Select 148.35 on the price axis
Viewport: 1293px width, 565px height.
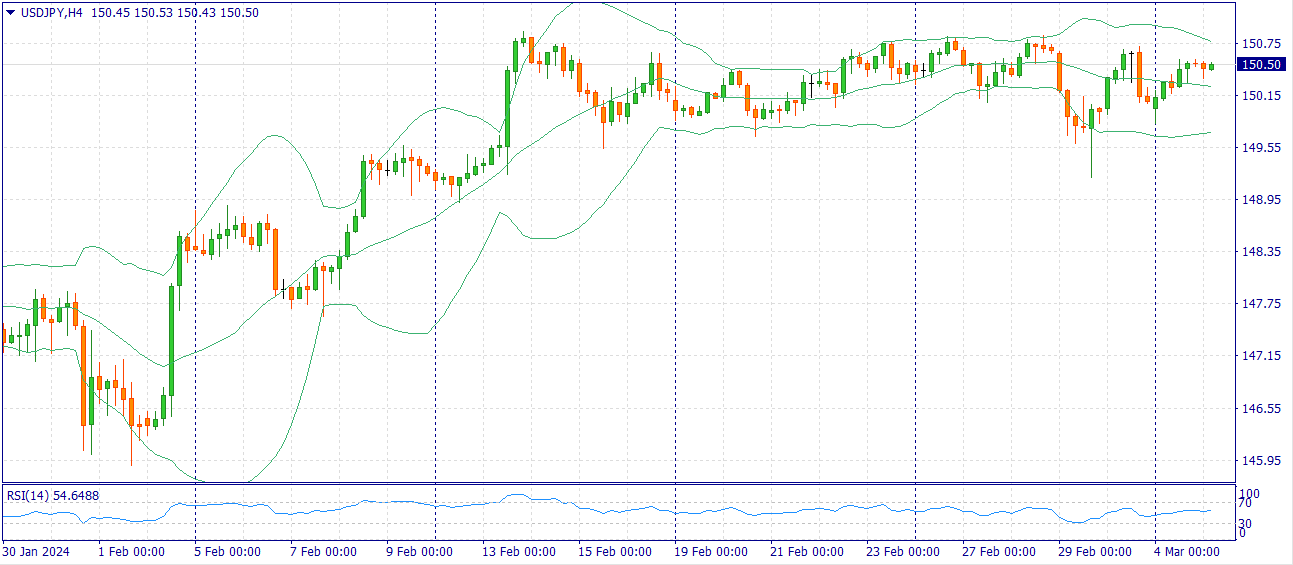tap(1259, 252)
